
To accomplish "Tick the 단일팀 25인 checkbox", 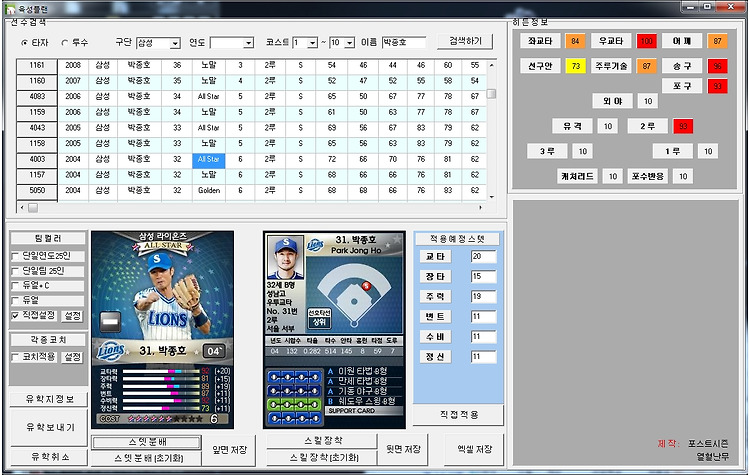I will click(15, 271).
